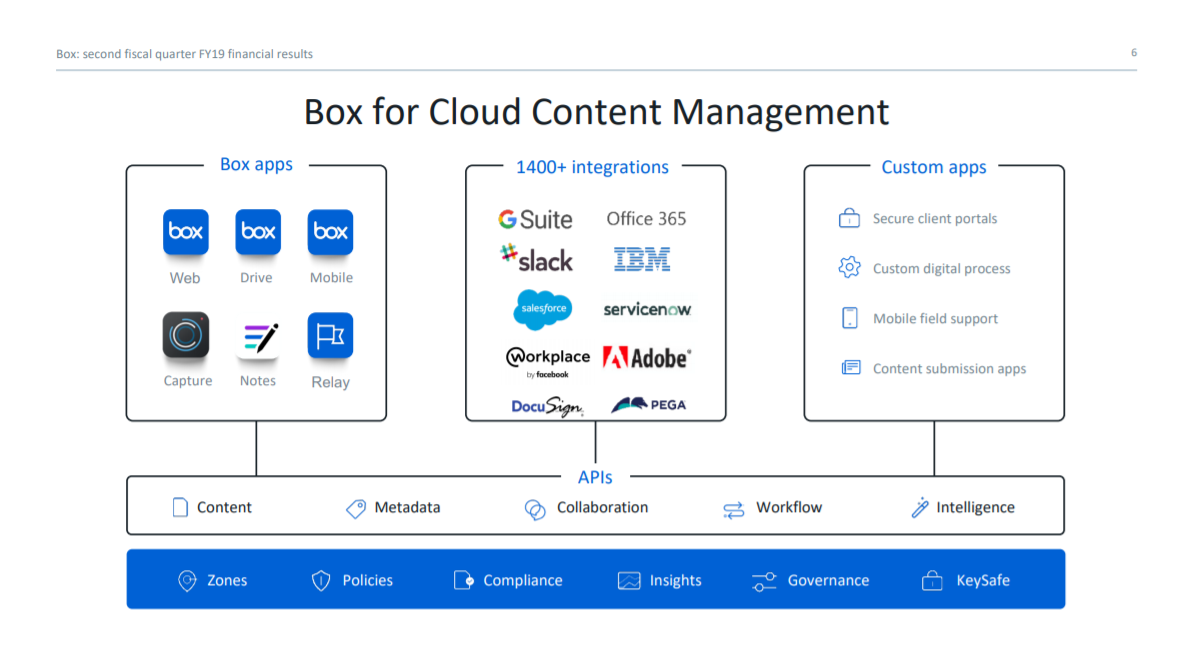Viewport: 1192px width, 668px height.
Task: Click the G Suite logo
Action: click(x=535, y=220)
